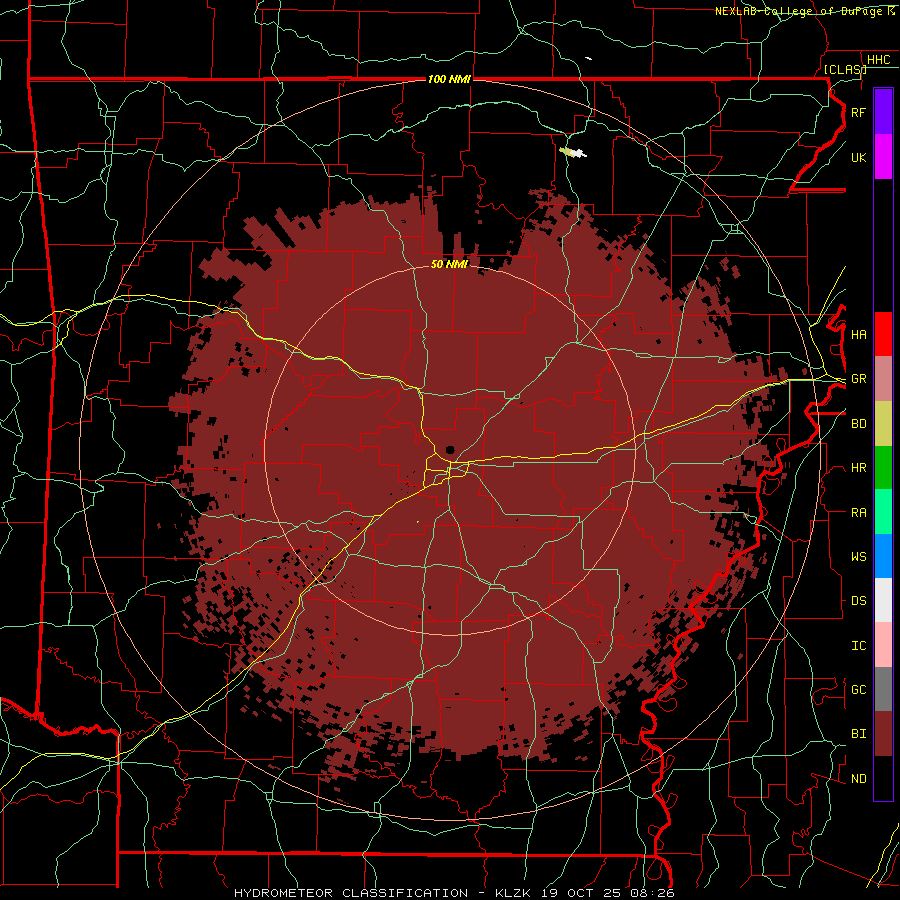The height and width of the screenshot is (900, 900).
Task: Click the small yellow-white echo near the top
Action: (x=573, y=152)
